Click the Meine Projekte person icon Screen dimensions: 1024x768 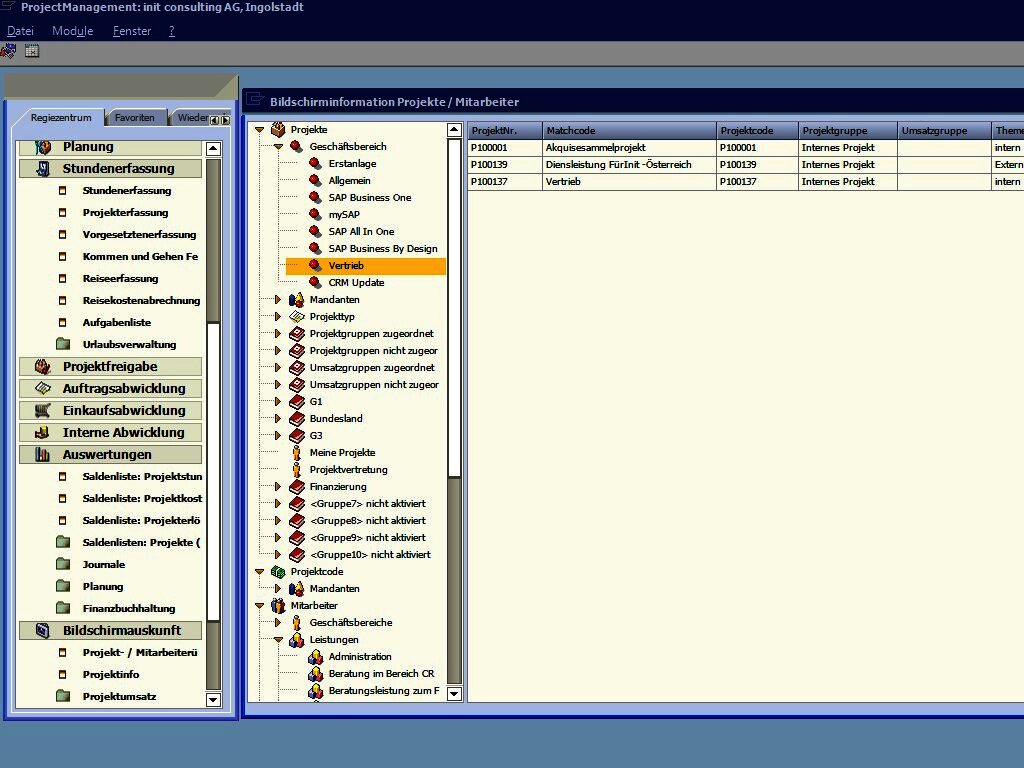click(297, 453)
